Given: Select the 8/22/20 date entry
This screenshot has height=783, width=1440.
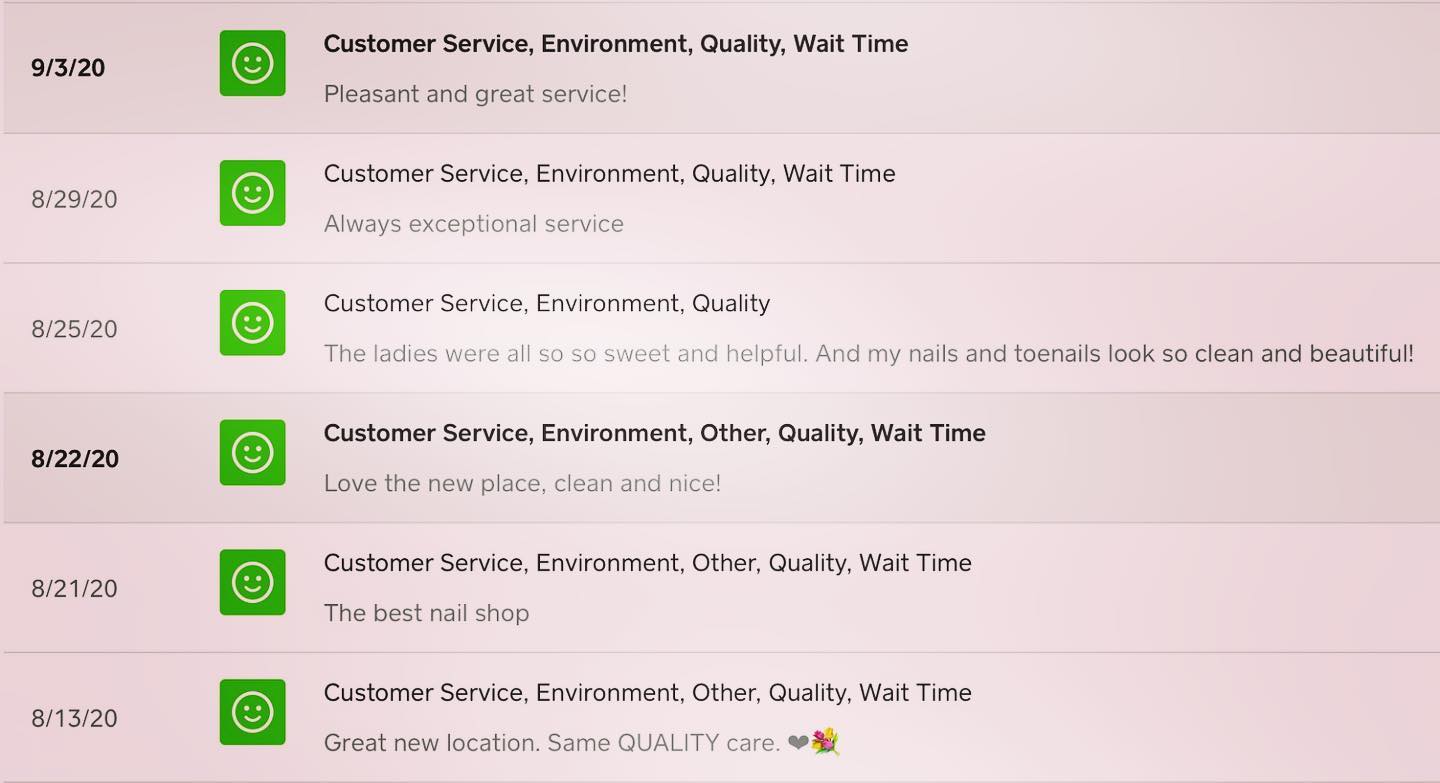Looking at the screenshot, I should point(75,459).
